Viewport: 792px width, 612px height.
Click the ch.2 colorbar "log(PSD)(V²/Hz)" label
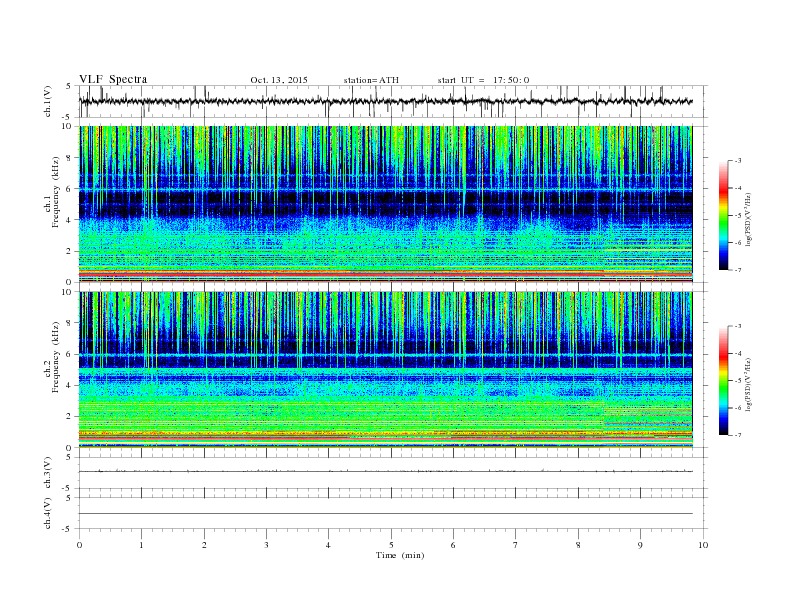pyautogui.click(x=749, y=384)
